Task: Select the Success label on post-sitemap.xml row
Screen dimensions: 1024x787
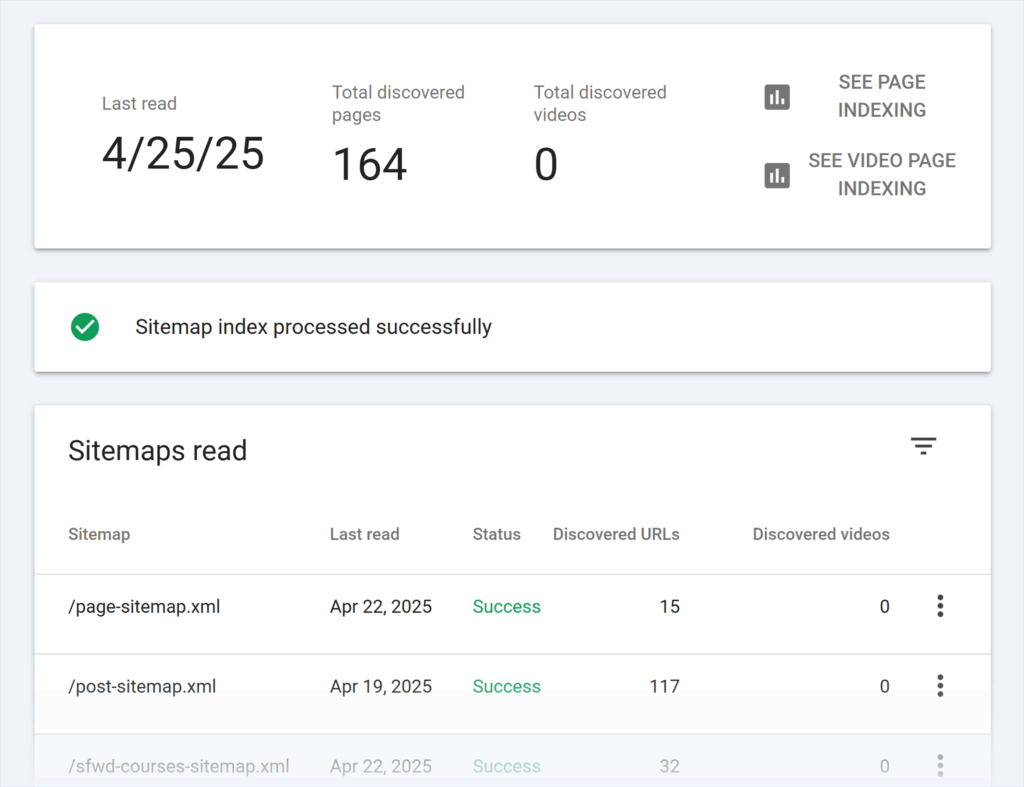Action: pos(506,686)
